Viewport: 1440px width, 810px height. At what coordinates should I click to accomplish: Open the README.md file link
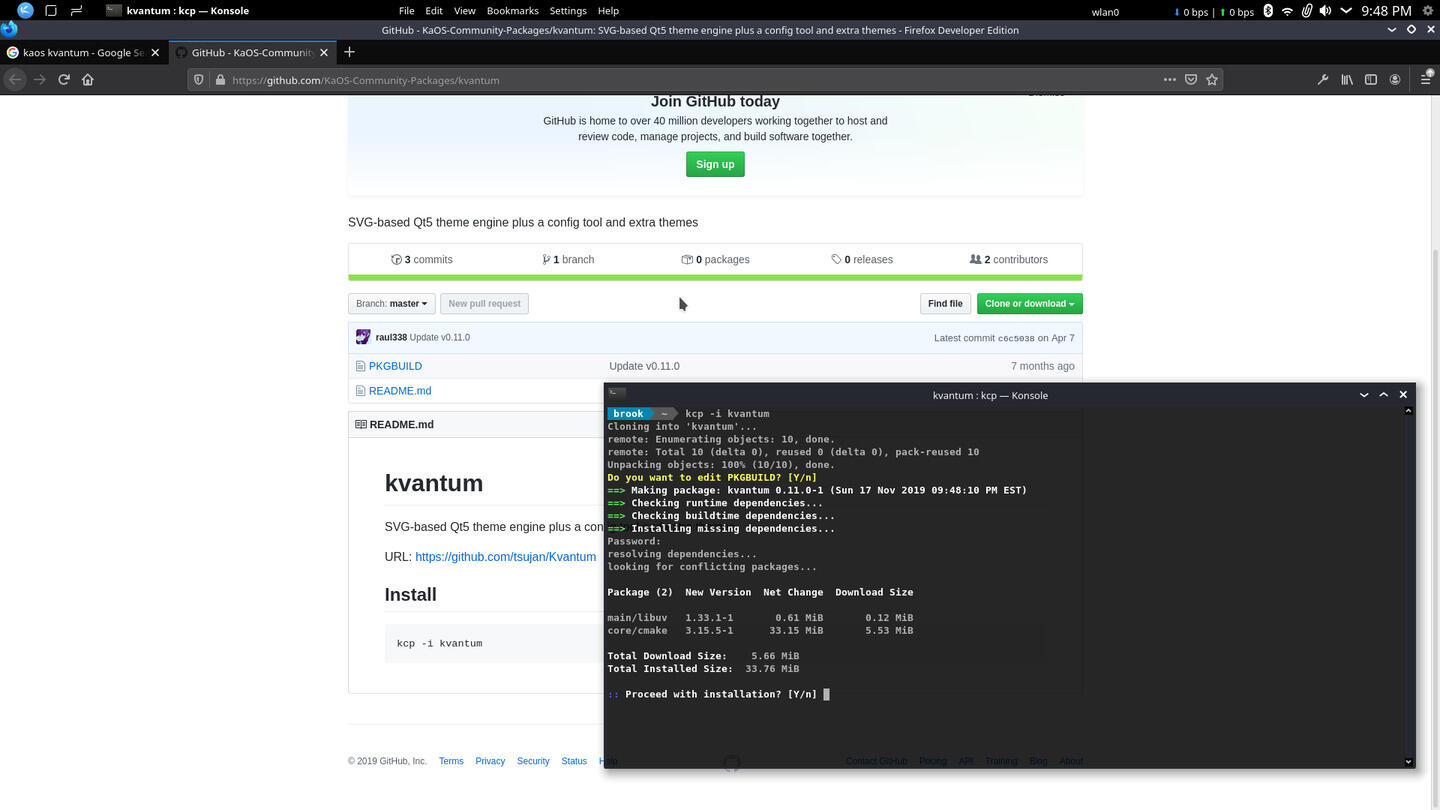(x=400, y=391)
